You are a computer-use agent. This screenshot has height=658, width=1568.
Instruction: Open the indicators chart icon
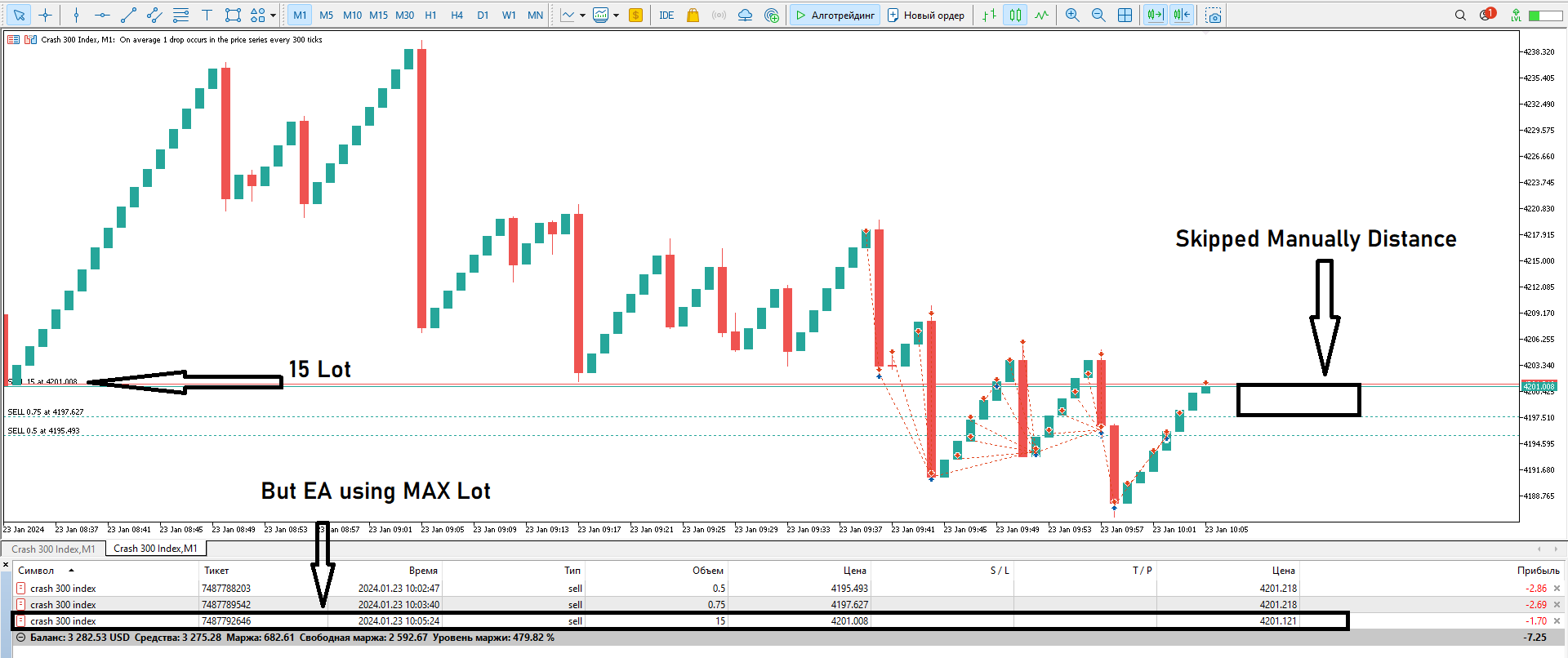pyautogui.click(x=601, y=15)
